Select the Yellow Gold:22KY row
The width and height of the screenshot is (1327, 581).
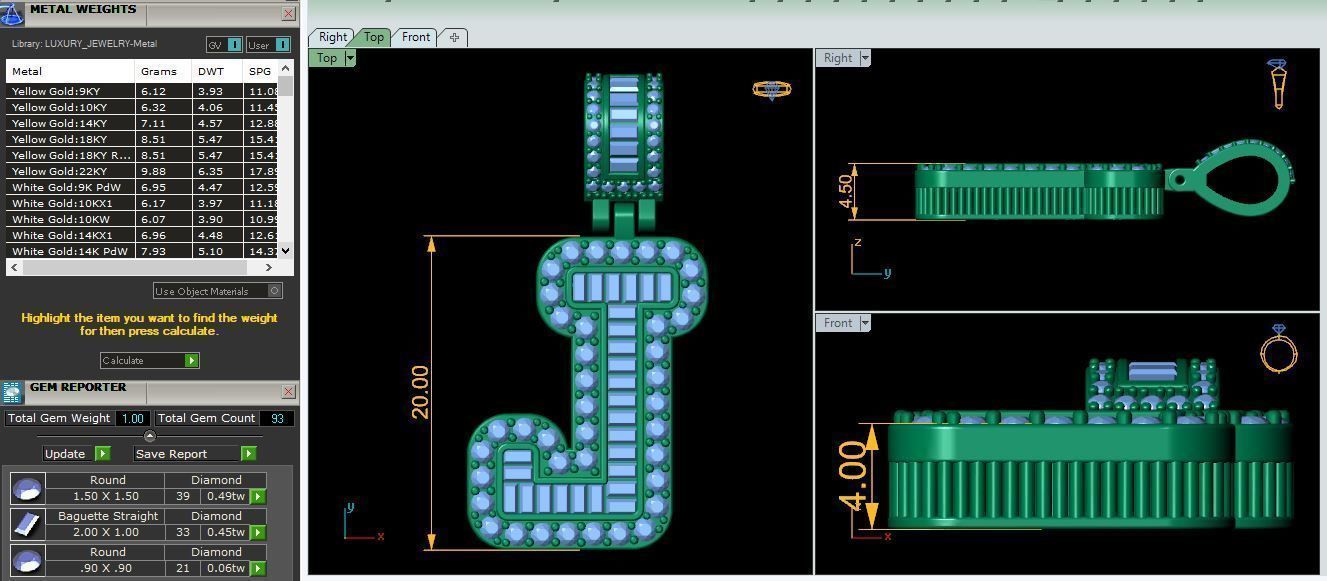(142, 171)
